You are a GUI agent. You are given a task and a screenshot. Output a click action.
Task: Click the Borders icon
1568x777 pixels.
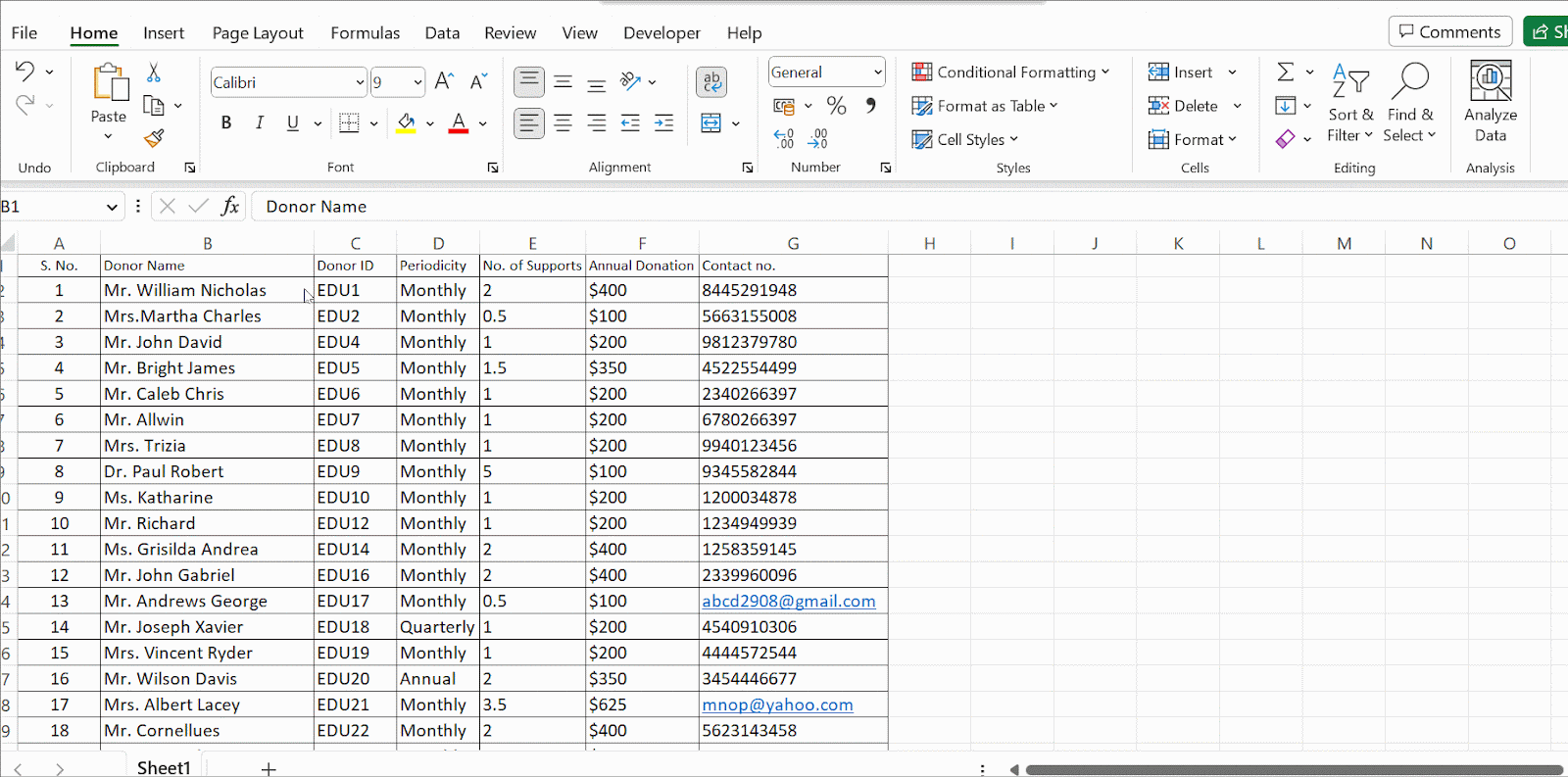coord(349,122)
